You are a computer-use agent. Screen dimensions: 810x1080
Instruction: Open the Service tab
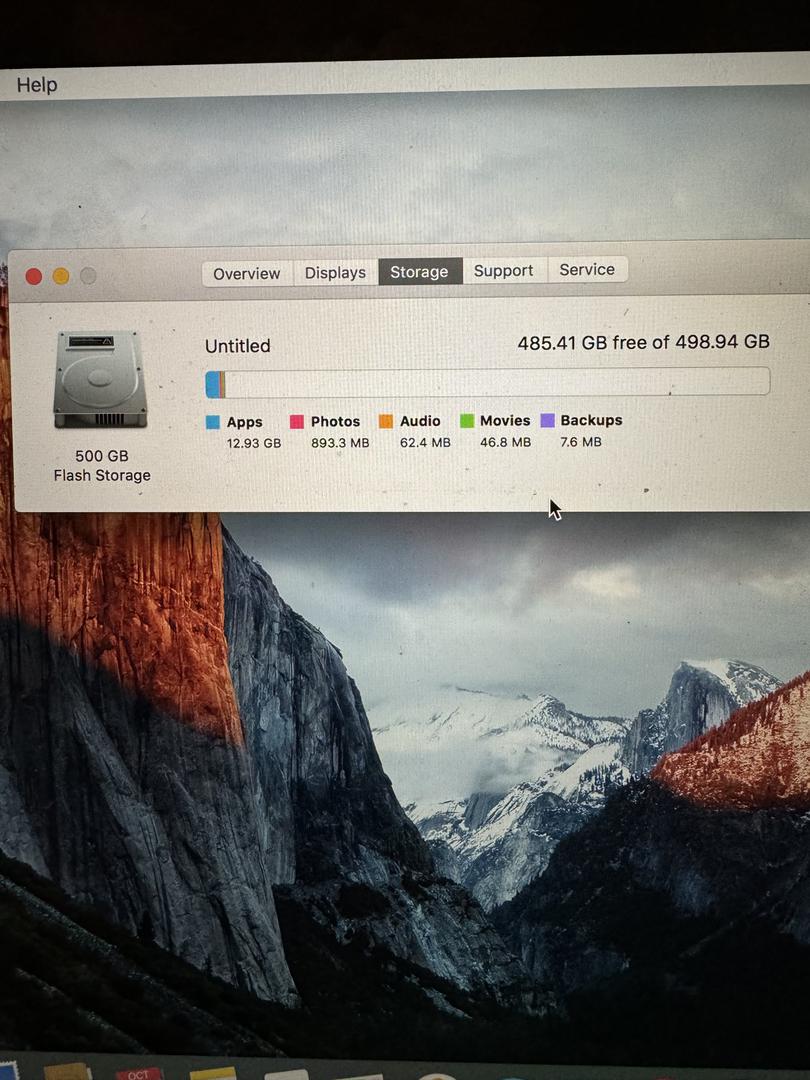587,269
